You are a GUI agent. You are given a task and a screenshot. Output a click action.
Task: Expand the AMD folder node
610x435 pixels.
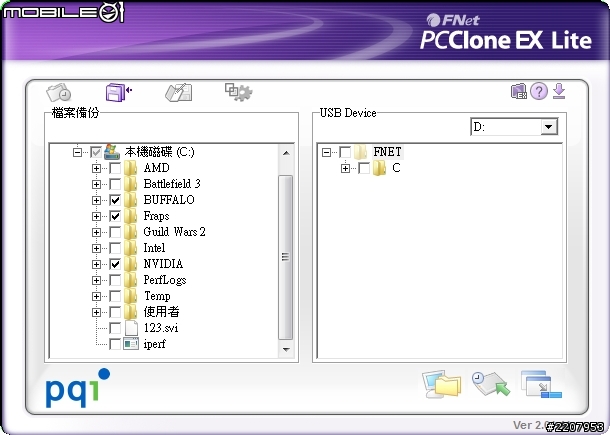point(96,168)
